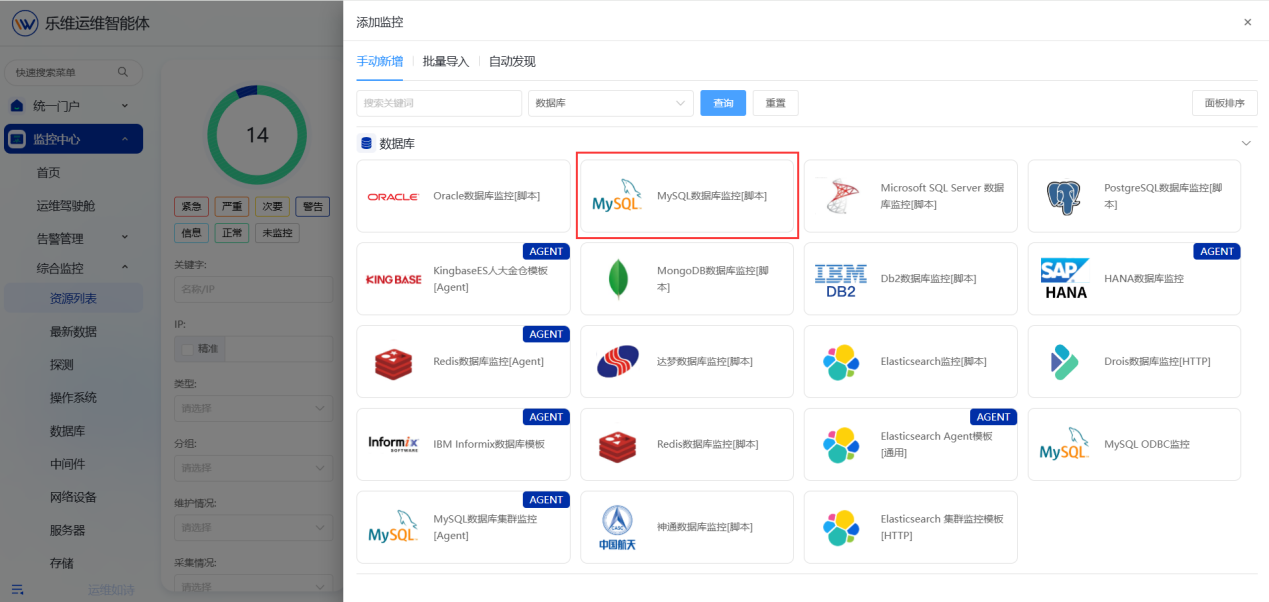
Task: Open 首页 in the sidebar
Action: [48, 172]
